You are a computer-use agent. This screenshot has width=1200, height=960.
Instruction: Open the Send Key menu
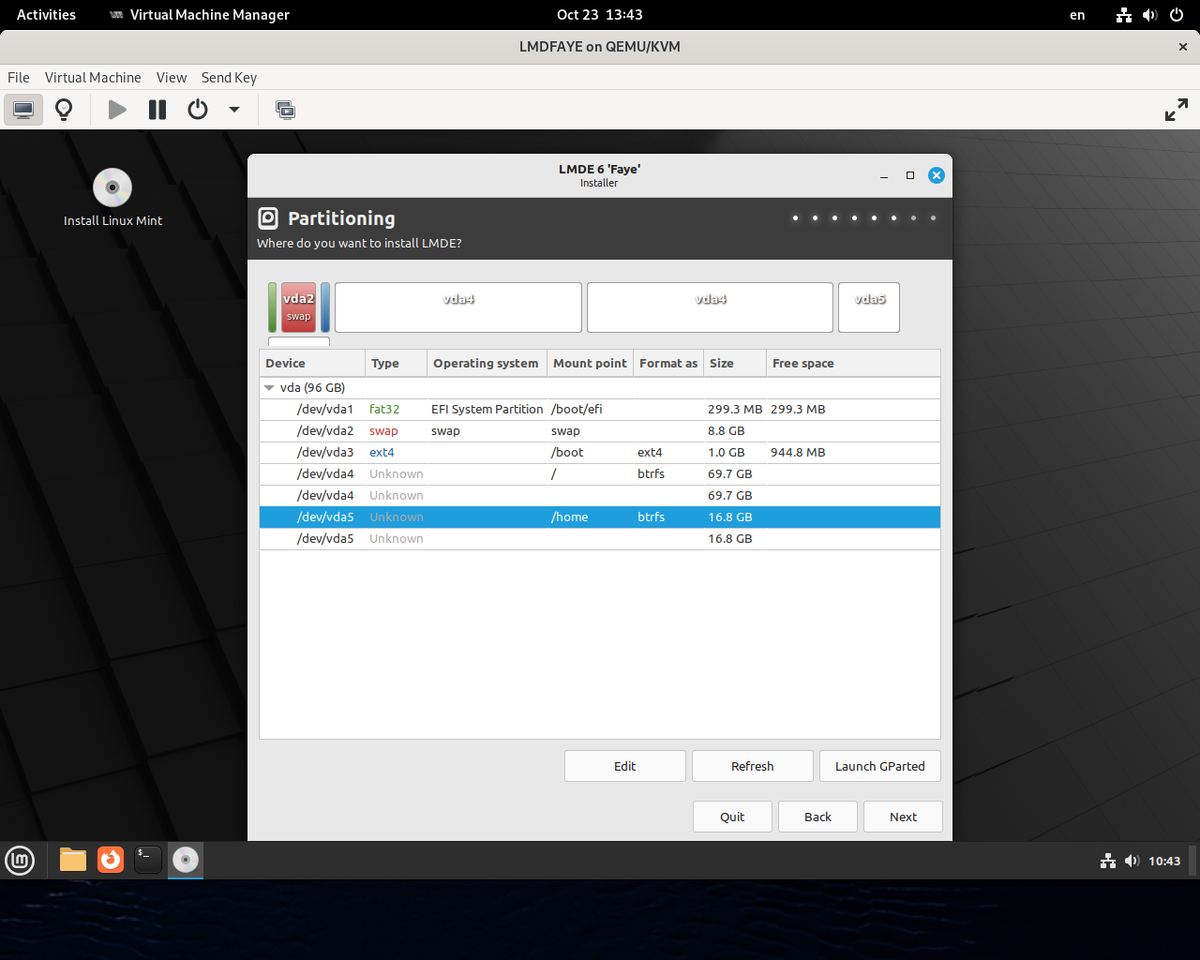[229, 77]
